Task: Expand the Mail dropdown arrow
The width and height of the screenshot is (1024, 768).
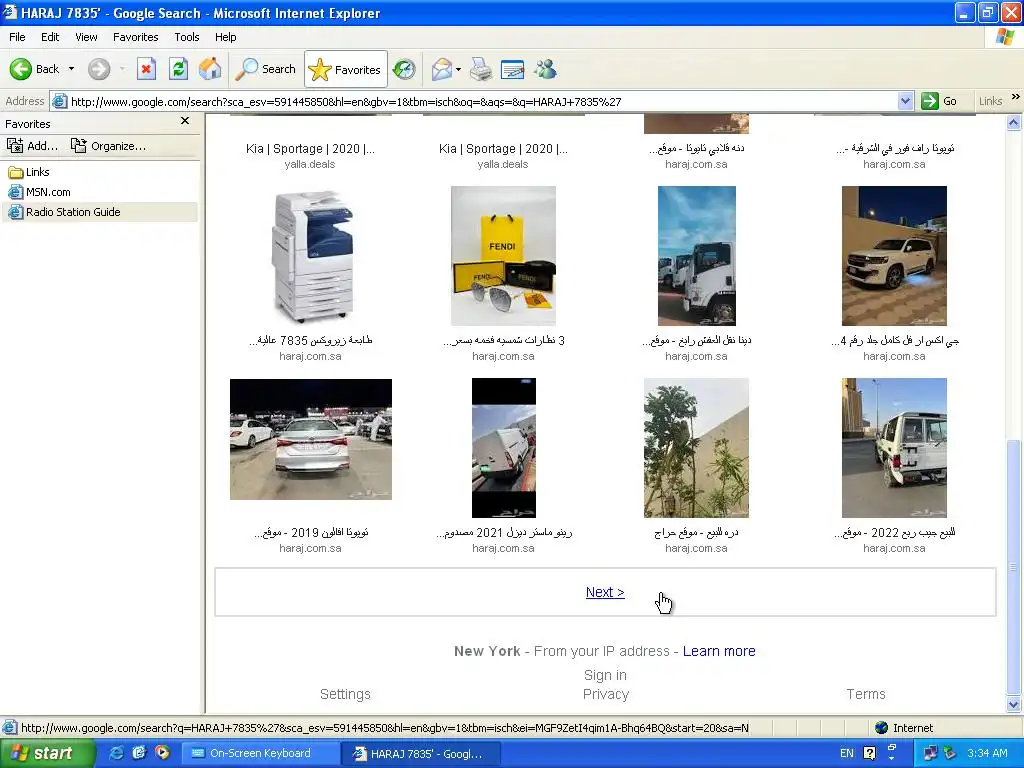Action: 458,69
